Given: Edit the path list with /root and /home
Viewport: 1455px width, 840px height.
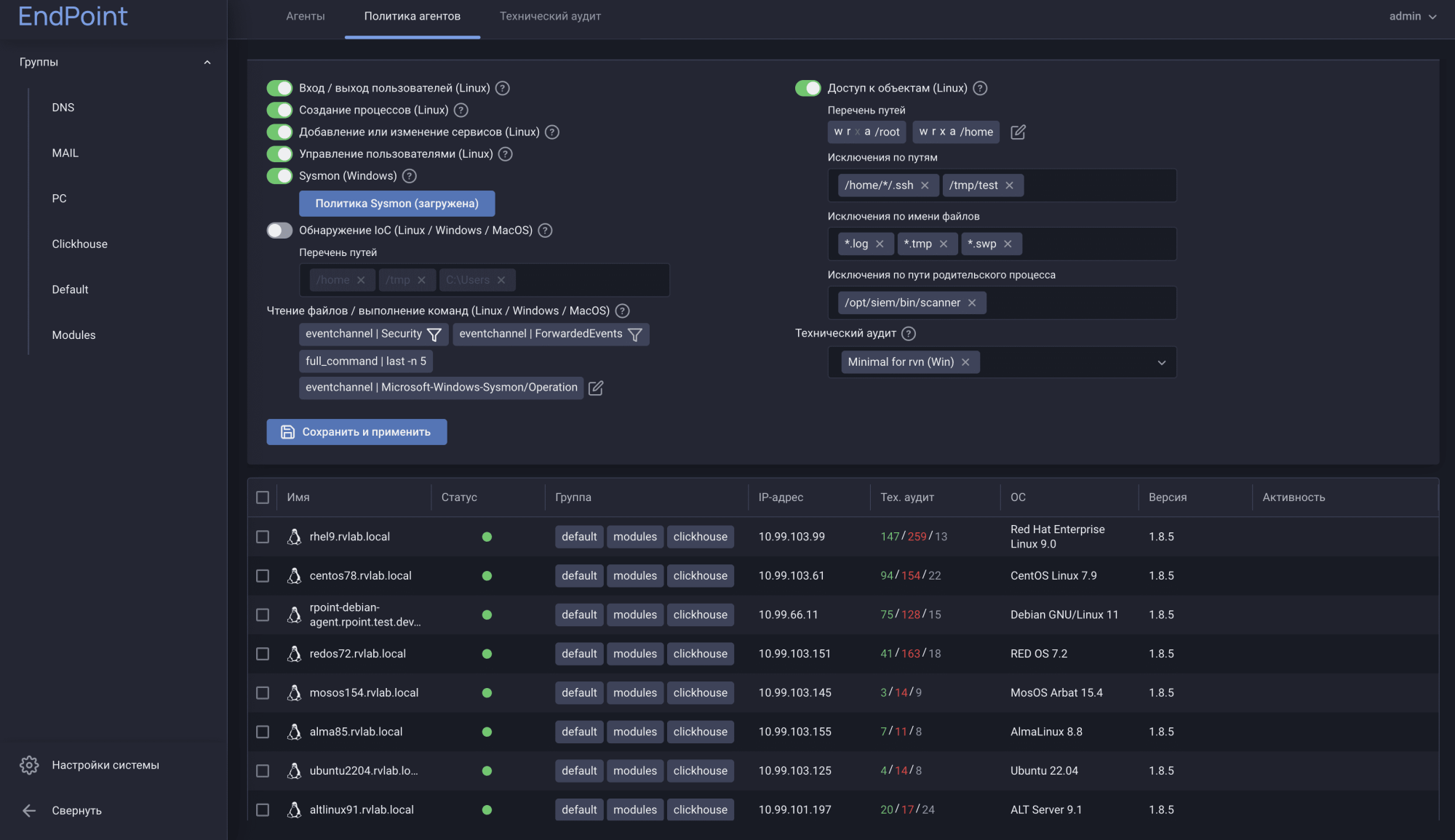Looking at the screenshot, I should point(1018,132).
